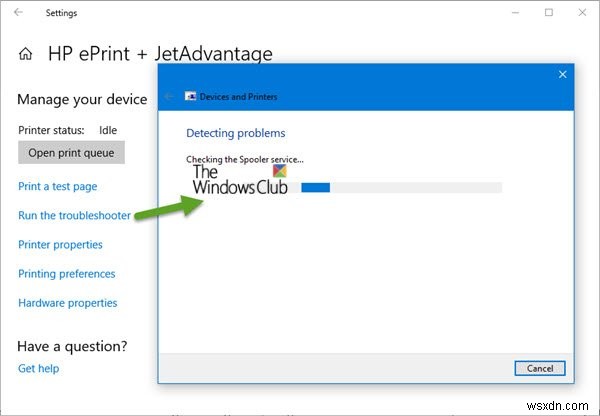
Task: Print a test page
Action: coord(57,186)
